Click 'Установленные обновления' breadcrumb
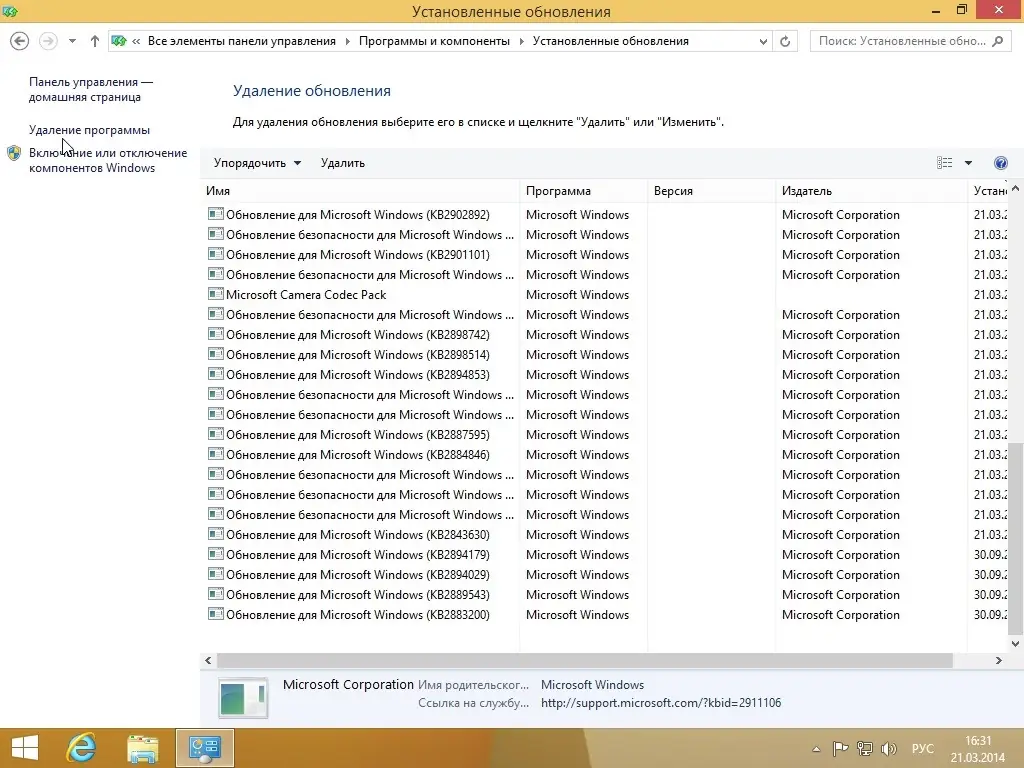Viewport: 1024px width, 768px height. point(611,41)
